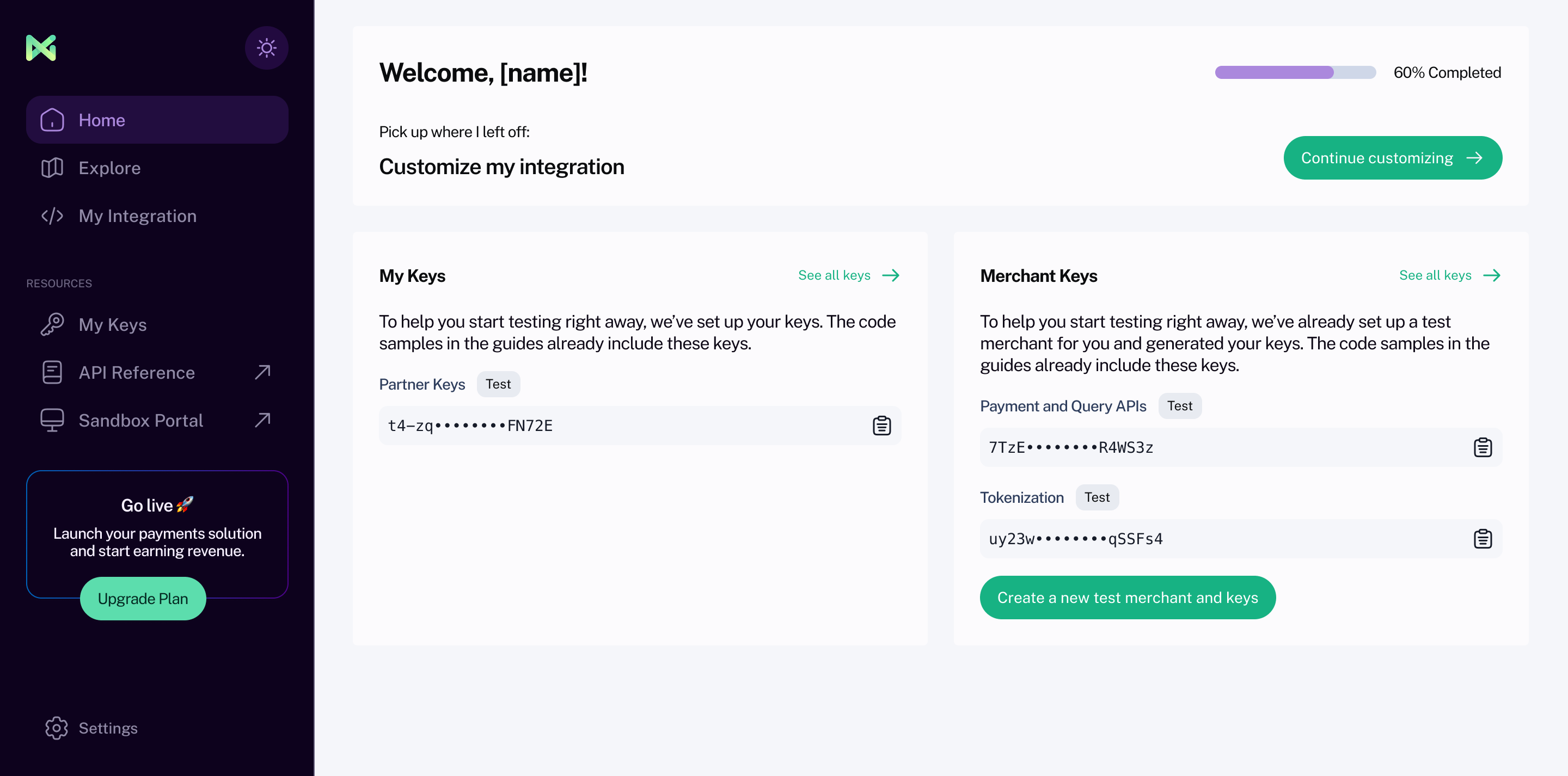Click the API Reference document icon
Viewport: 1568px width, 776px height.
point(52,372)
